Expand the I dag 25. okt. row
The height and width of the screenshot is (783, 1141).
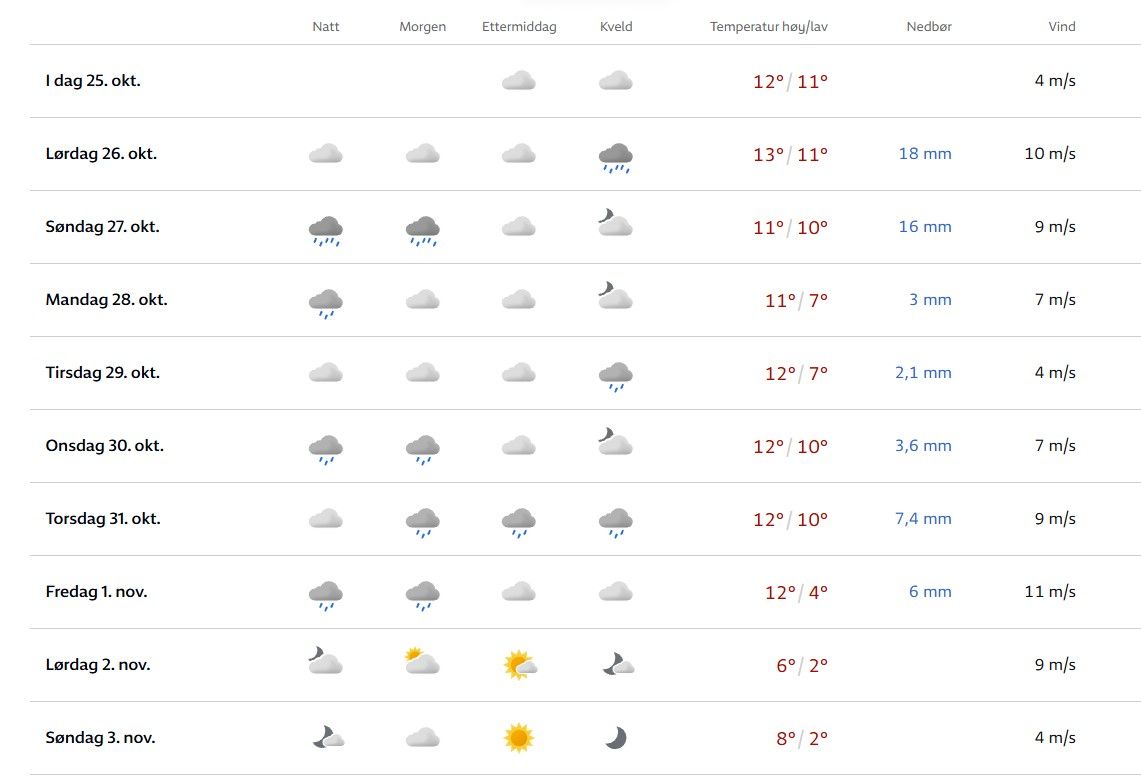click(x=93, y=81)
